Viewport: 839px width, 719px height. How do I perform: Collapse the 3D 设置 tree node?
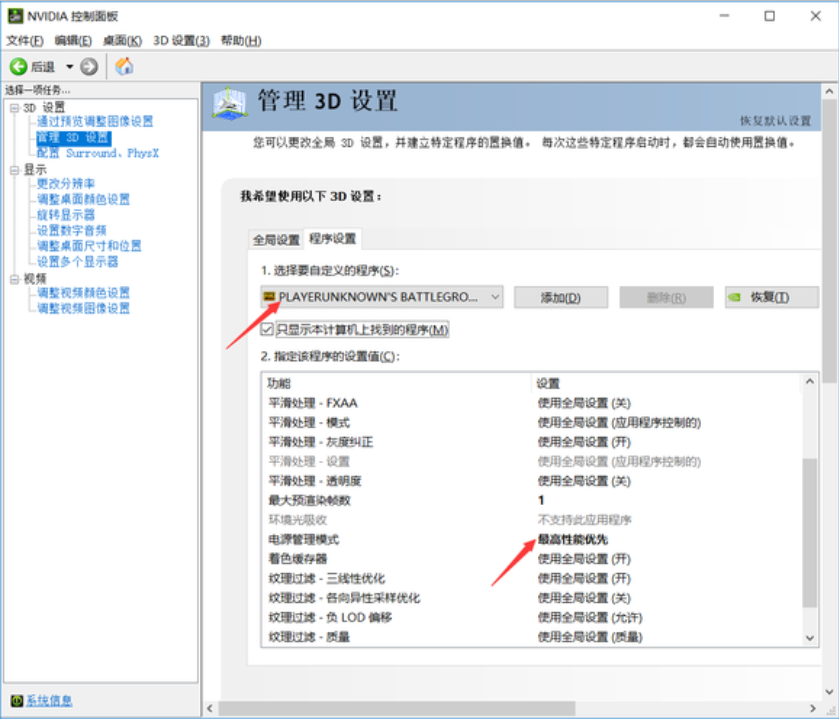pyautogui.click(x=14, y=108)
